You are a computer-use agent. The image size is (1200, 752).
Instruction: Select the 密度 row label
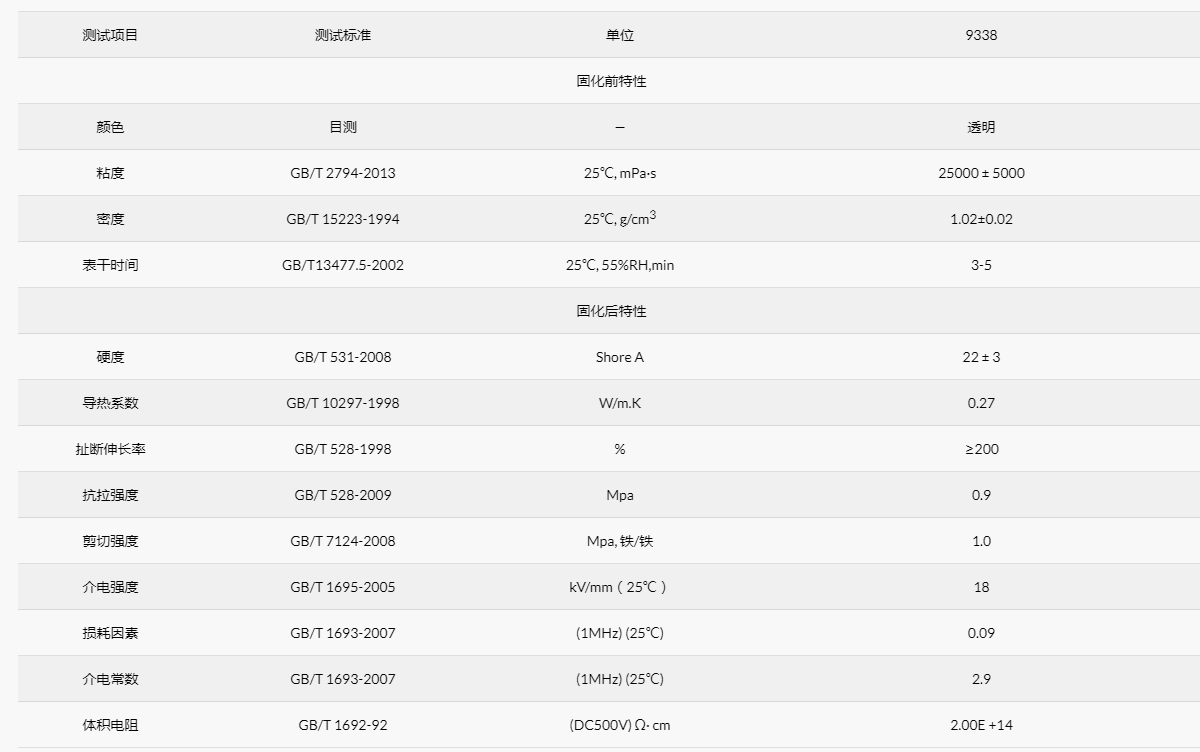tap(110, 219)
